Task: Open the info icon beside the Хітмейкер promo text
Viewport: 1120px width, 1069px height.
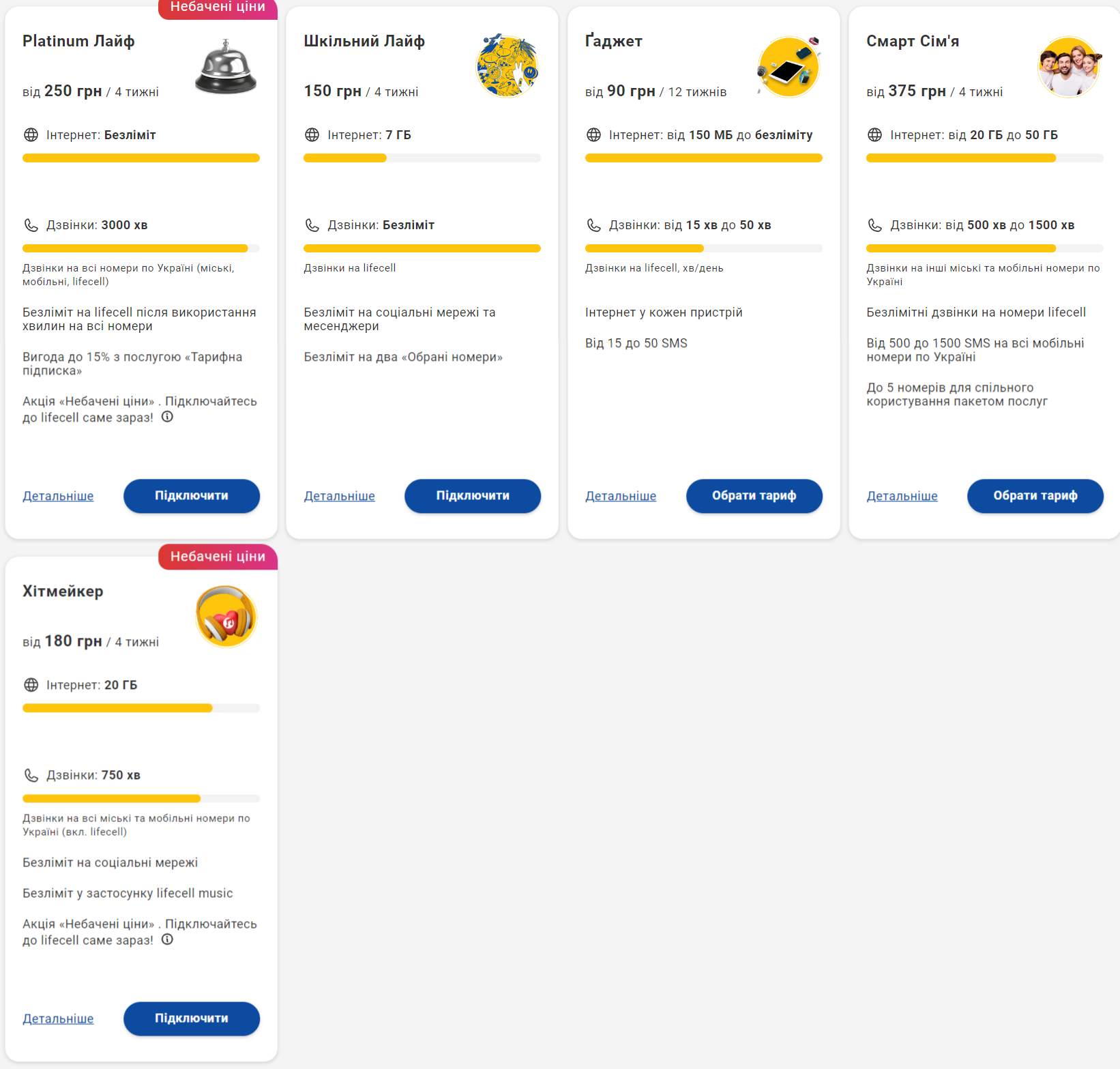Action: coord(167,939)
